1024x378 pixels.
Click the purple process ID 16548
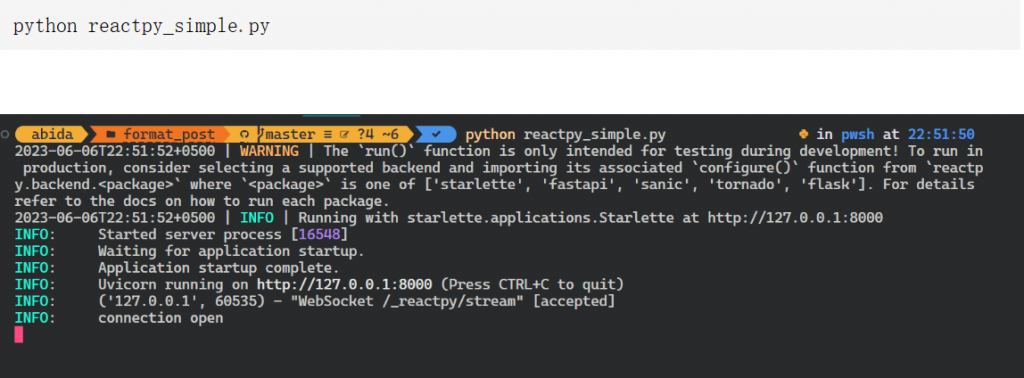[320, 234]
